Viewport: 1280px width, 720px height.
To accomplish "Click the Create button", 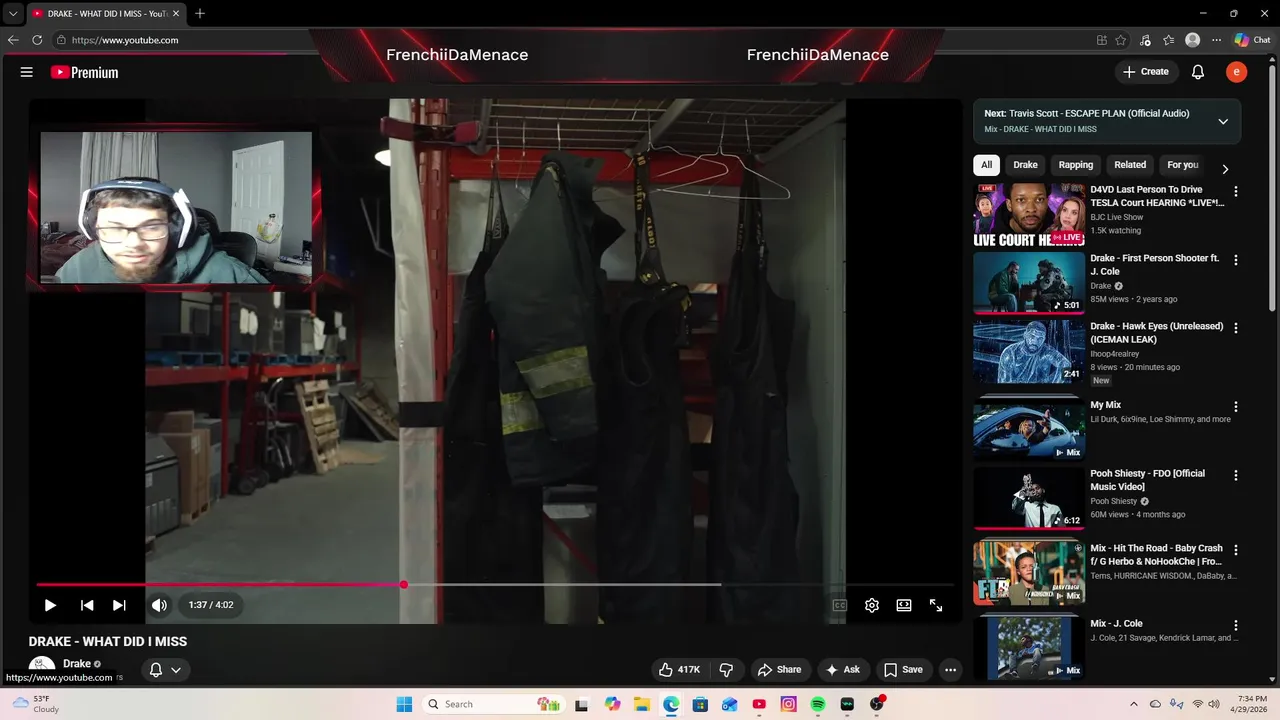I will click(1146, 72).
